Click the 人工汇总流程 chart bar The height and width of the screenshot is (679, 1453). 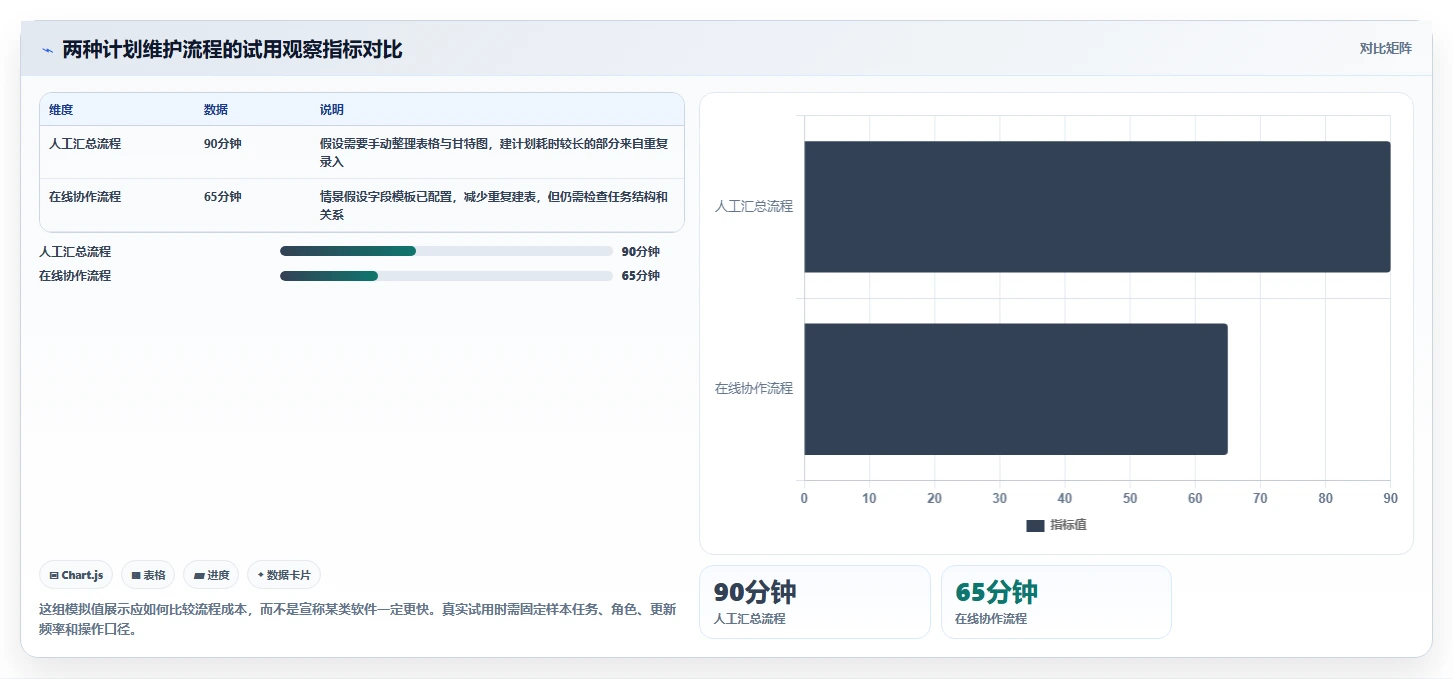[x=1097, y=207]
